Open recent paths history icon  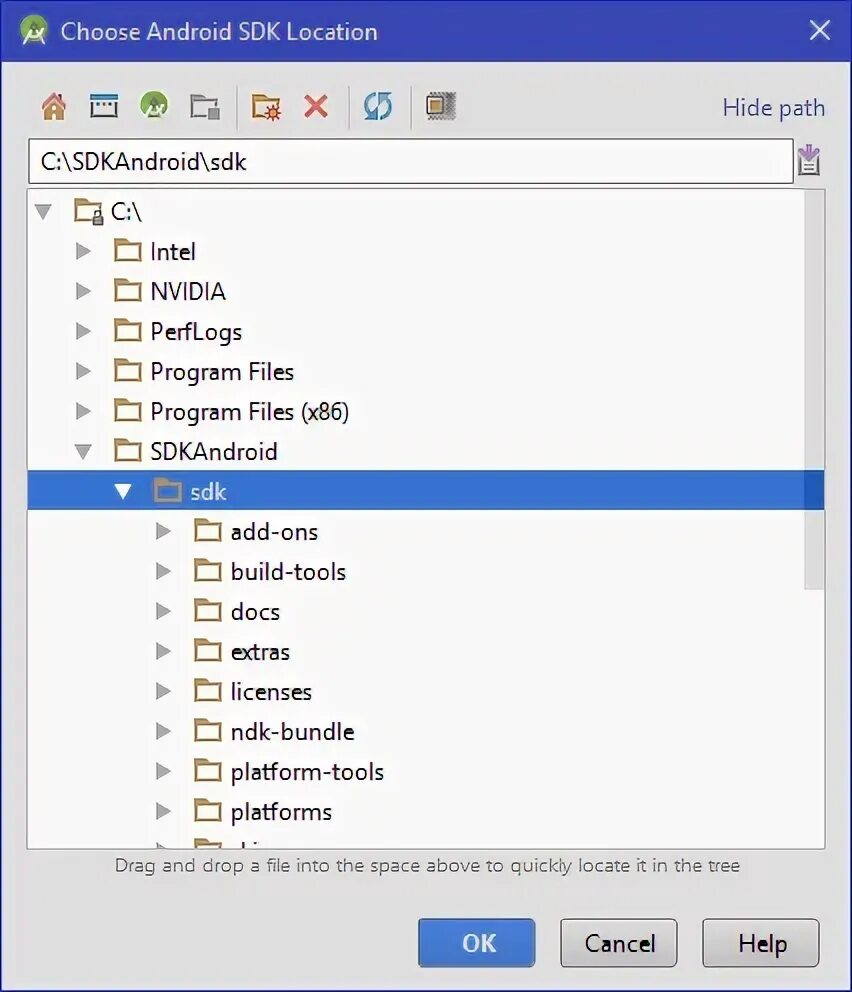809,161
